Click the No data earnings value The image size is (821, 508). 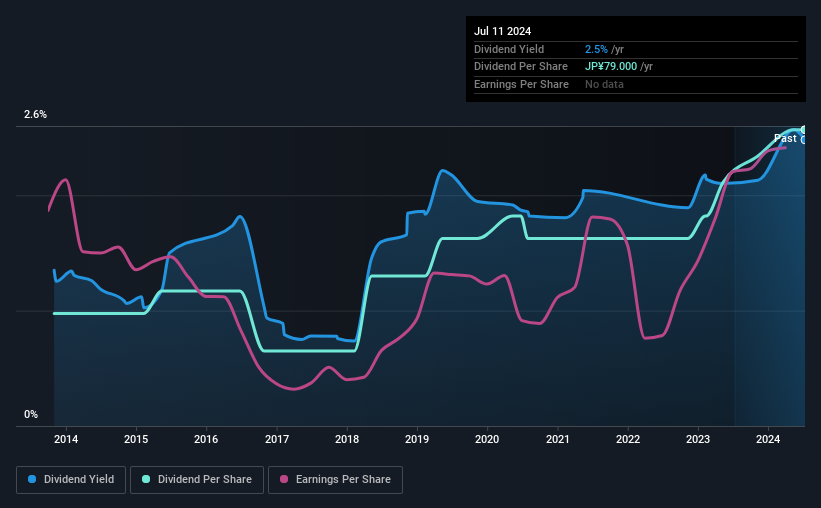point(604,84)
